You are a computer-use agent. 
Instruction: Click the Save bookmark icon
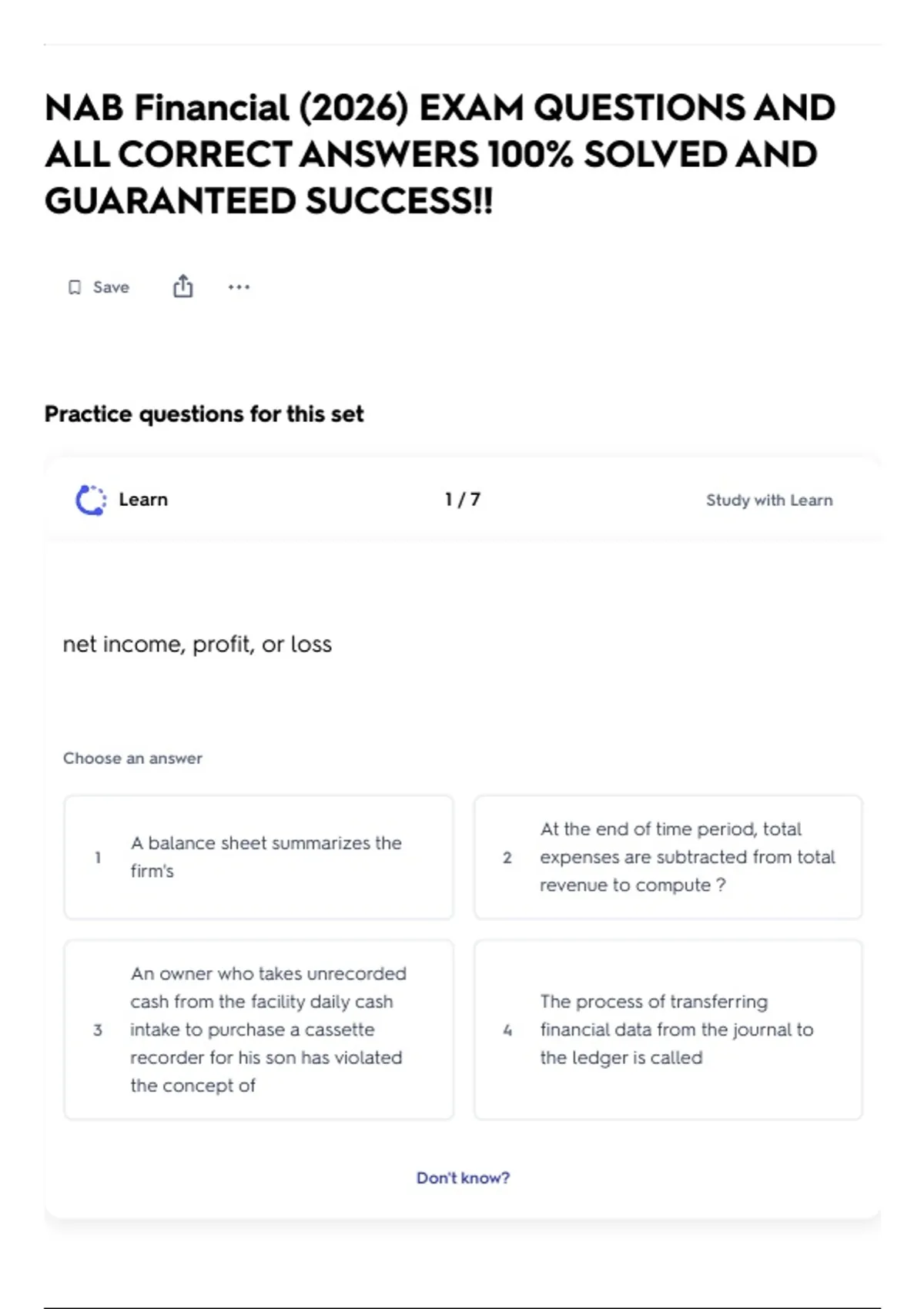[x=75, y=287]
